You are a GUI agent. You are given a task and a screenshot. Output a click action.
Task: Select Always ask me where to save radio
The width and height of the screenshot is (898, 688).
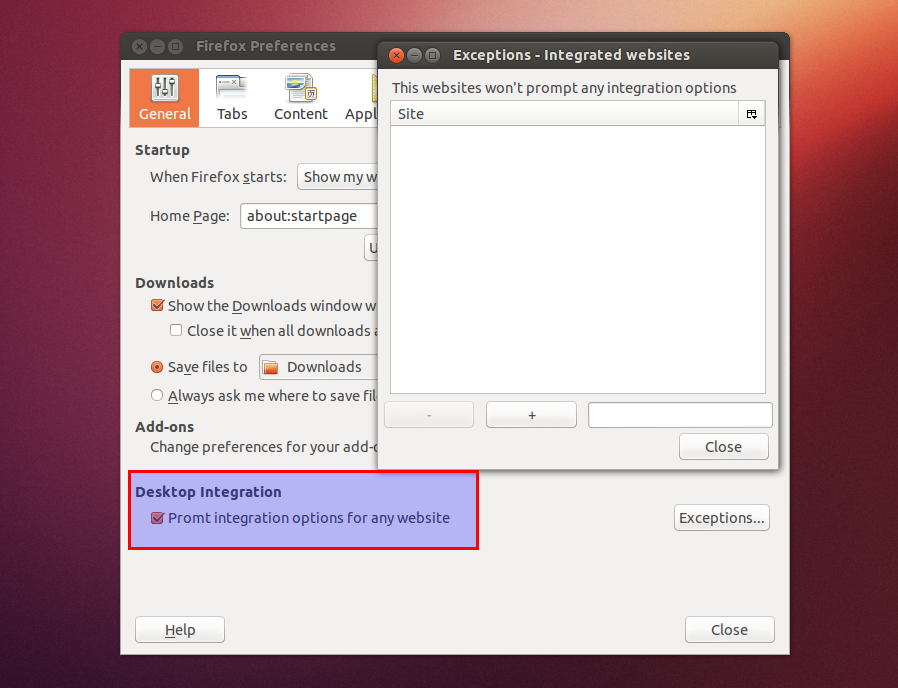coord(157,395)
